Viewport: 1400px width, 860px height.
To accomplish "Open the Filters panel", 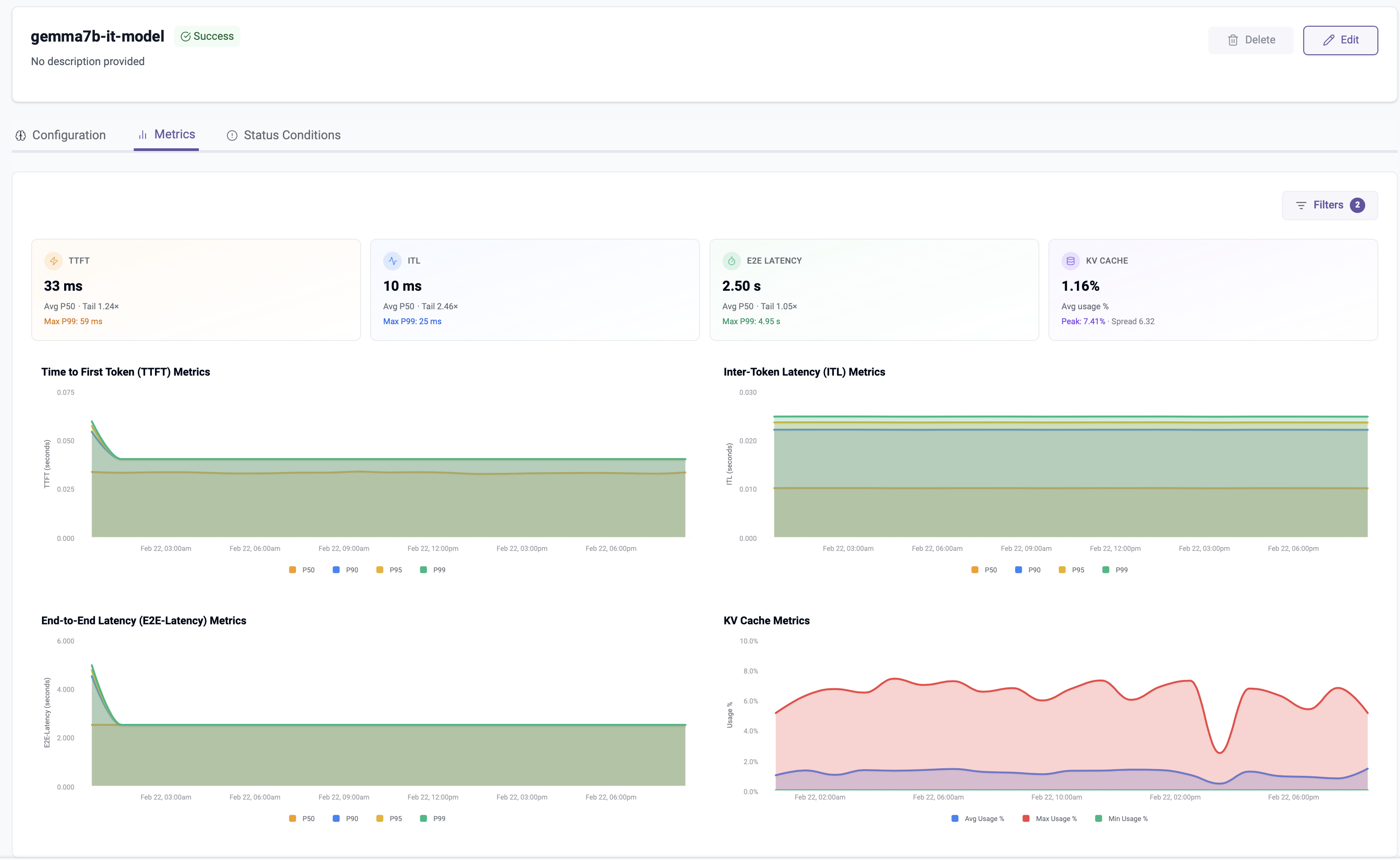I will point(1329,205).
